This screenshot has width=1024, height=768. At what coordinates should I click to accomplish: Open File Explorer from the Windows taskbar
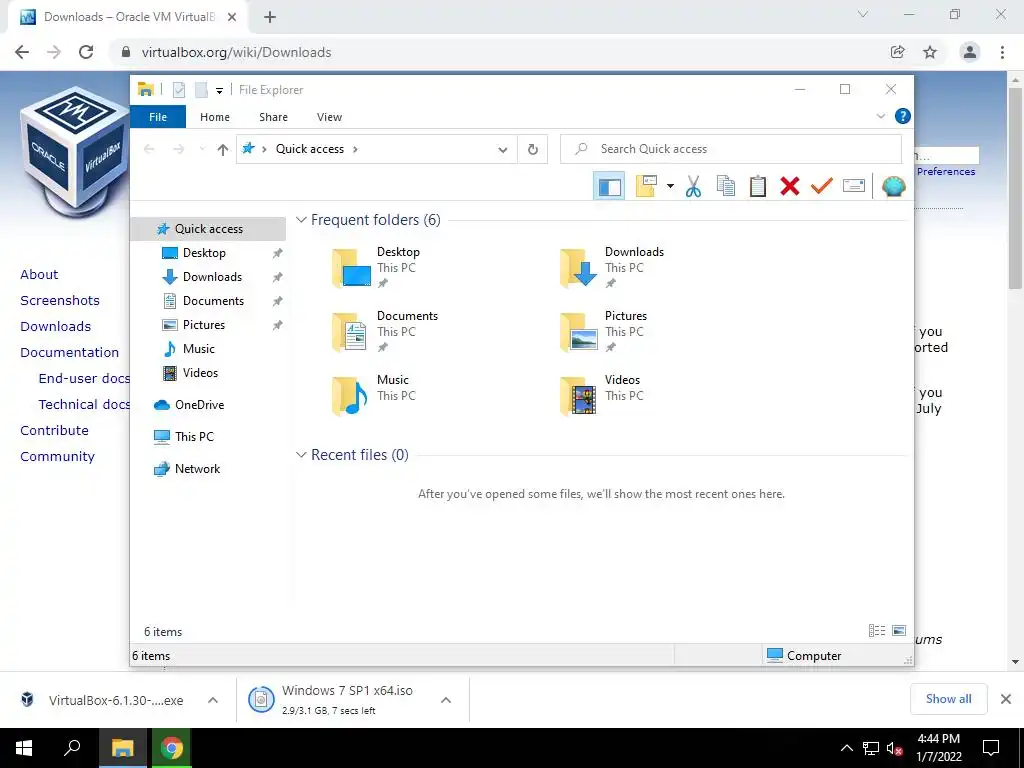pyautogui.click(x=122, y=748)
